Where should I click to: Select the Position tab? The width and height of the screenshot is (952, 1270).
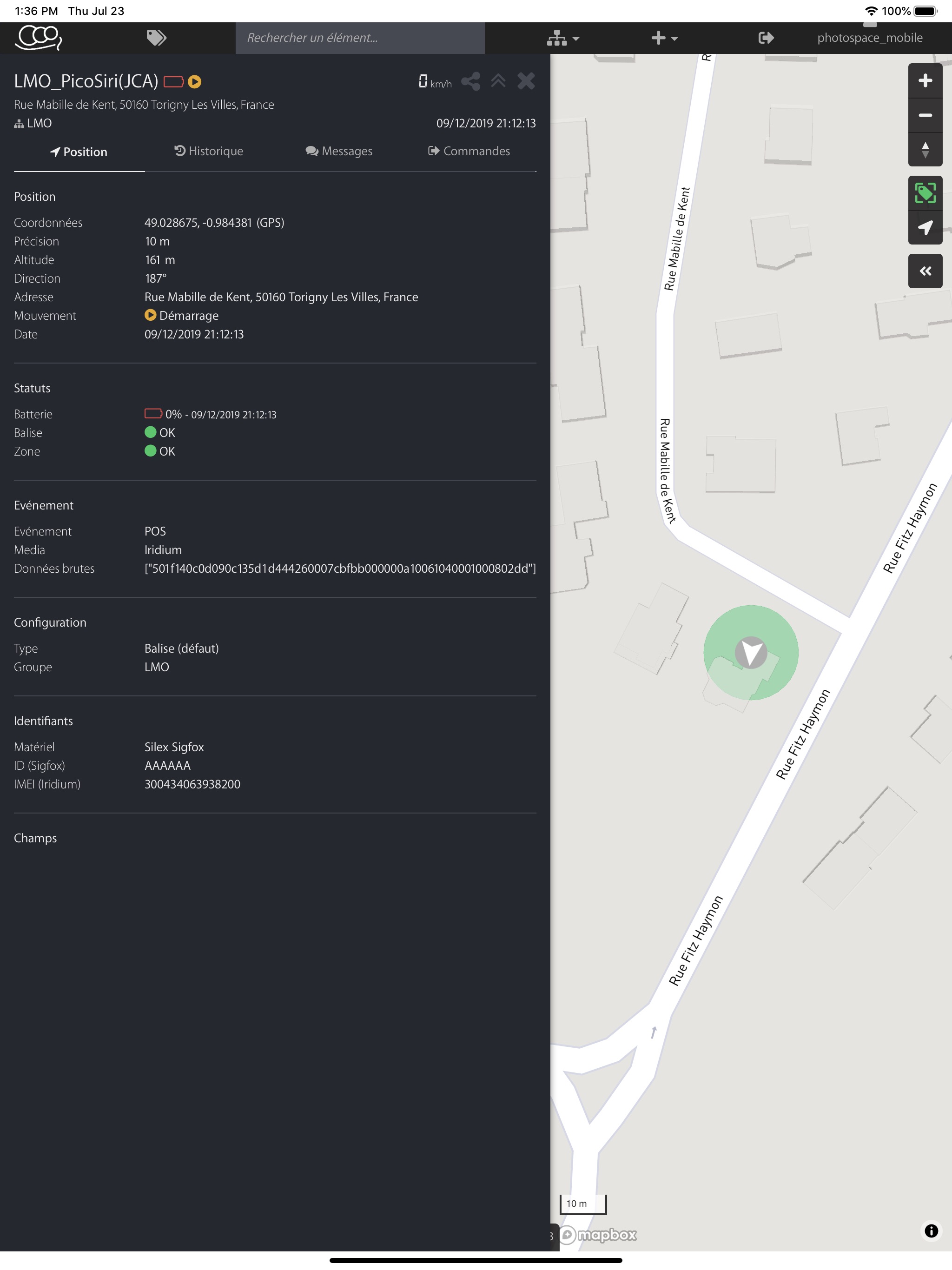(x=79, y=152)
